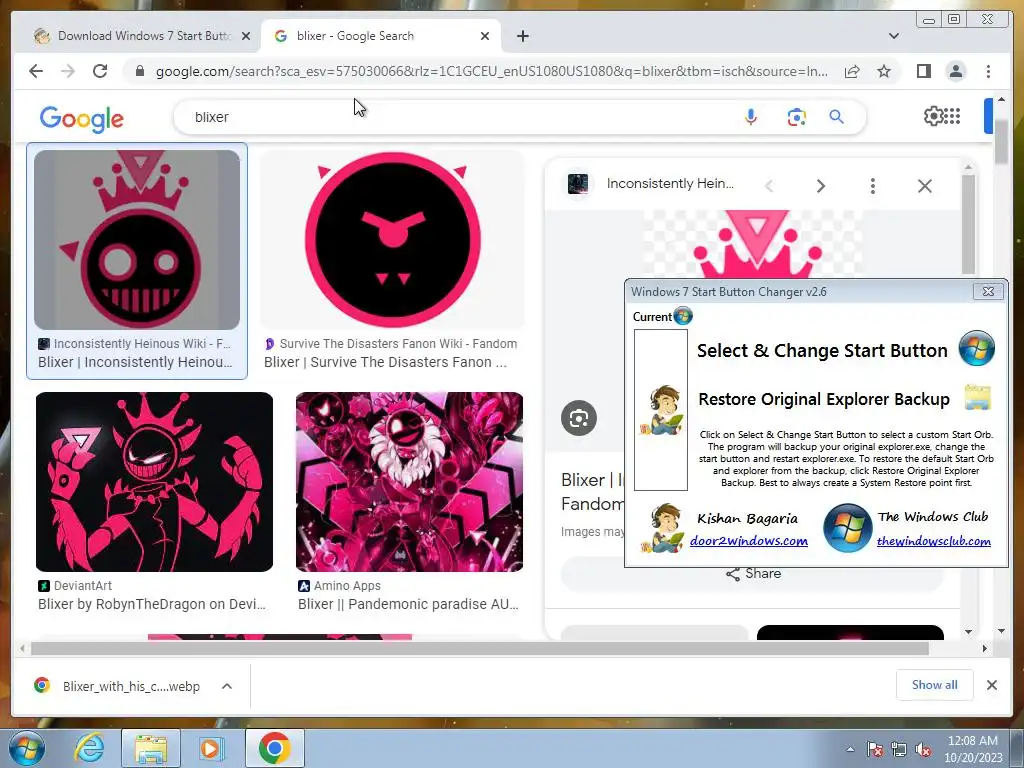Open the site info padlock icon

tap(140, 71)
